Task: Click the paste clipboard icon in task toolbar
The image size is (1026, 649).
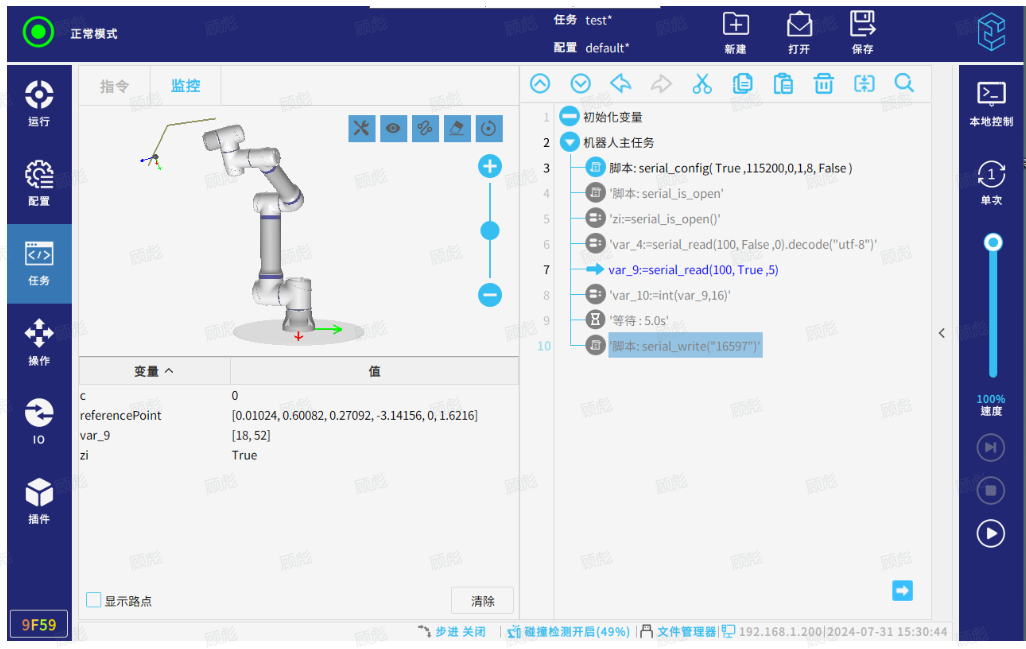Action: pos(783,84)
